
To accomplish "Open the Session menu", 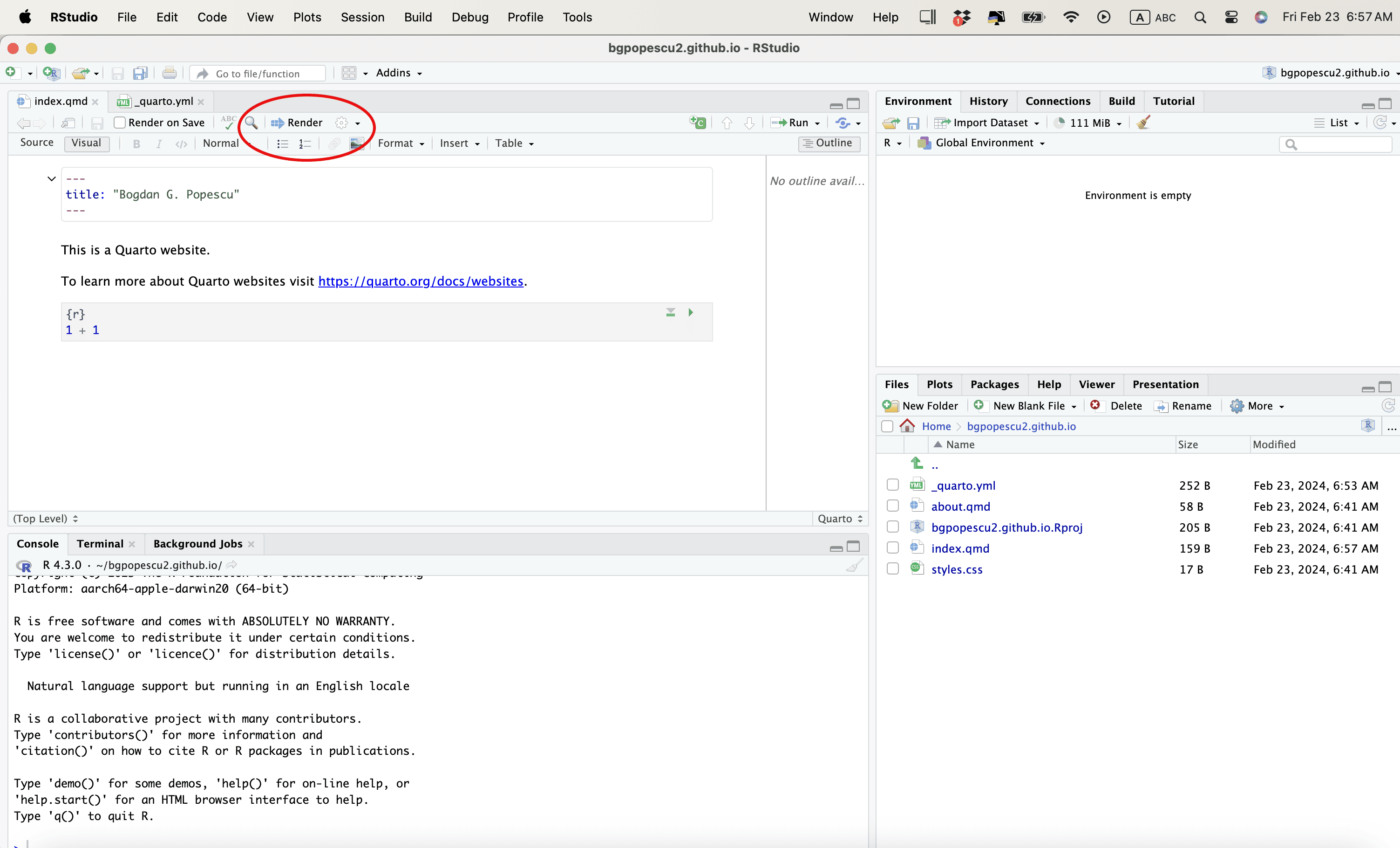I will click(362, 17).
